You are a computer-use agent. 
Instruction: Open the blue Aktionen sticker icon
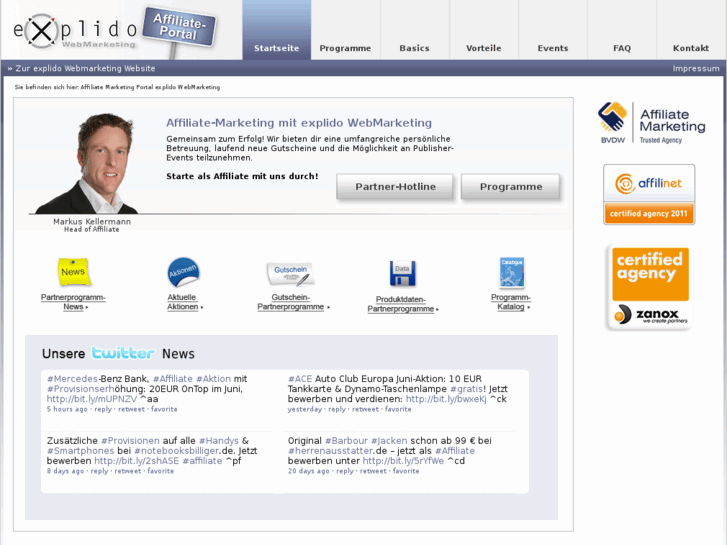click(x=183, y=272)
